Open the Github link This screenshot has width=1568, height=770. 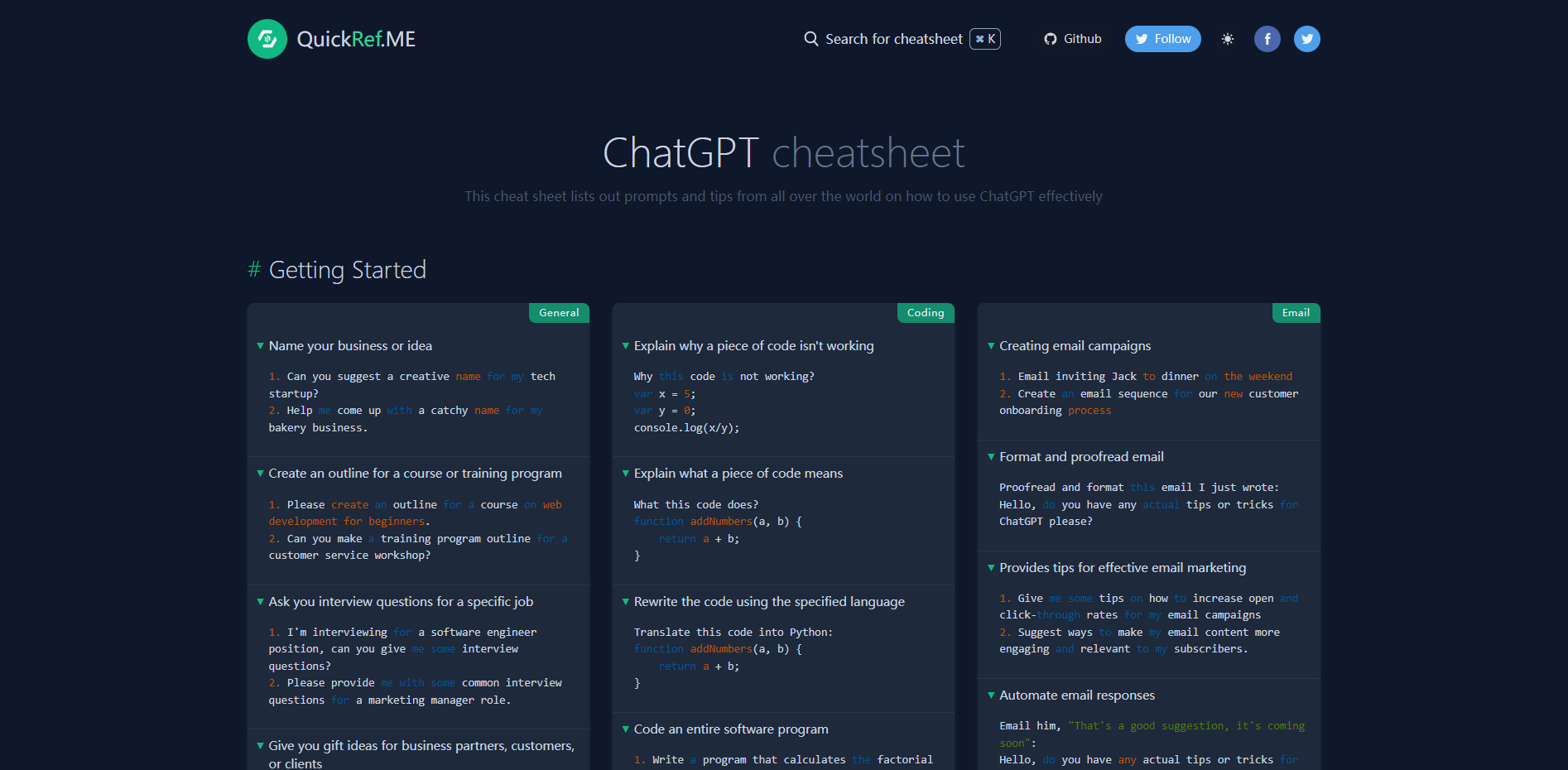[1073, 39]
